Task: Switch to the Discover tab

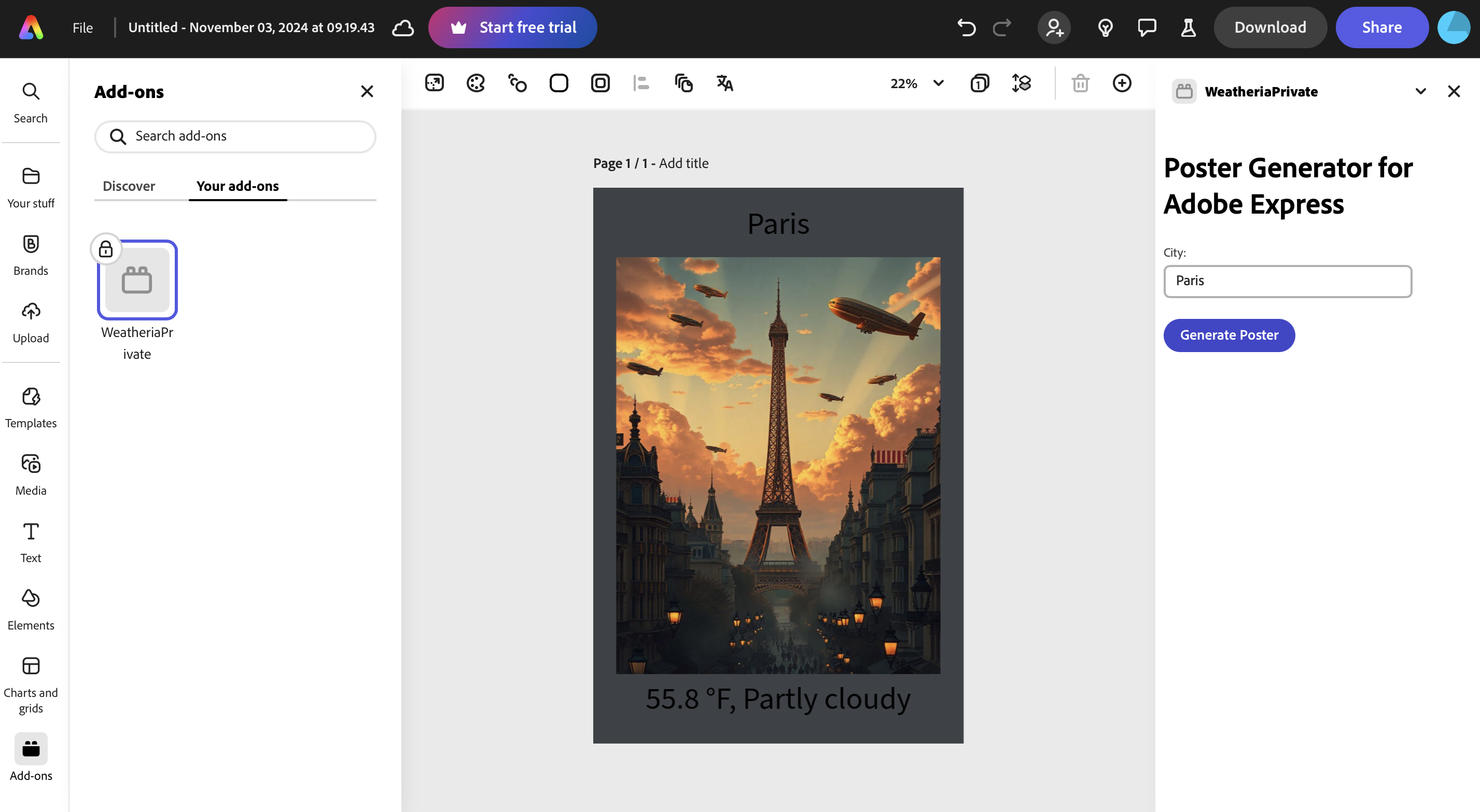Action: pos(129,186)
